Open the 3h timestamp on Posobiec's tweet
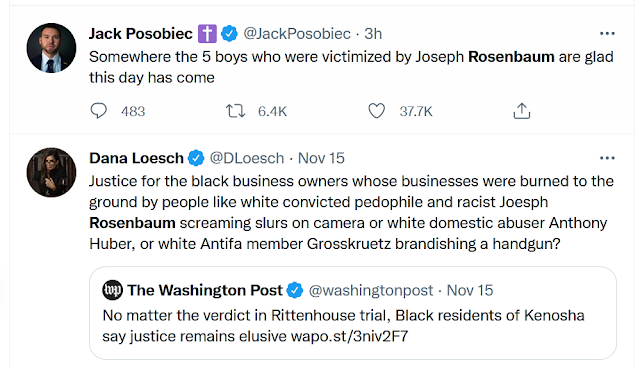The height and width of the screenshot is (368, 640). tap(373, 33)
